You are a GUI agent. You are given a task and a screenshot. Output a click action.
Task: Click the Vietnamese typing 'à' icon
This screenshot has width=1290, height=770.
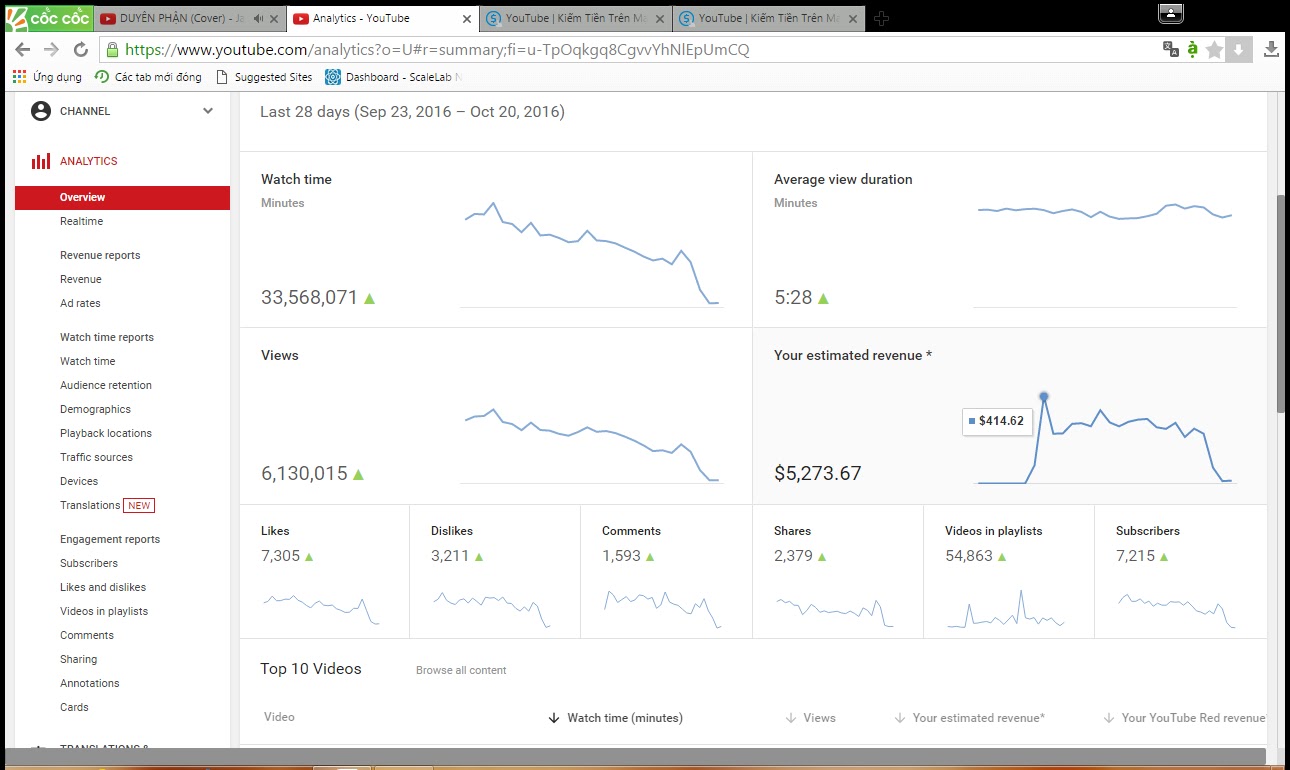coord(1192,49)
